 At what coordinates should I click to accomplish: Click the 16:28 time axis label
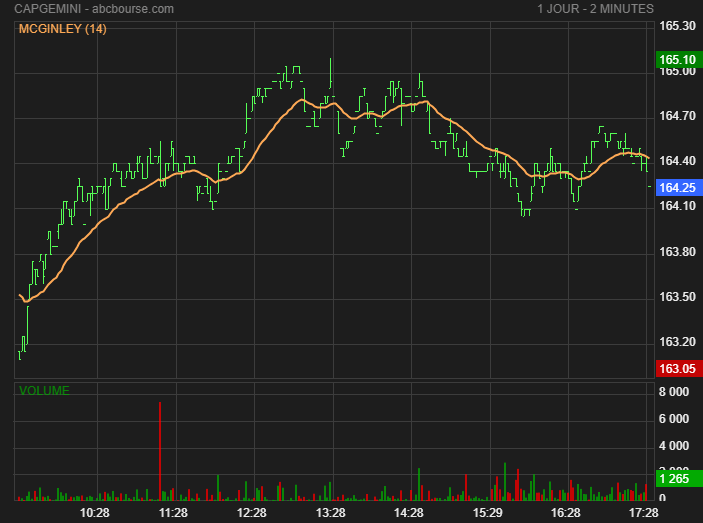click(x=565, y=513)
